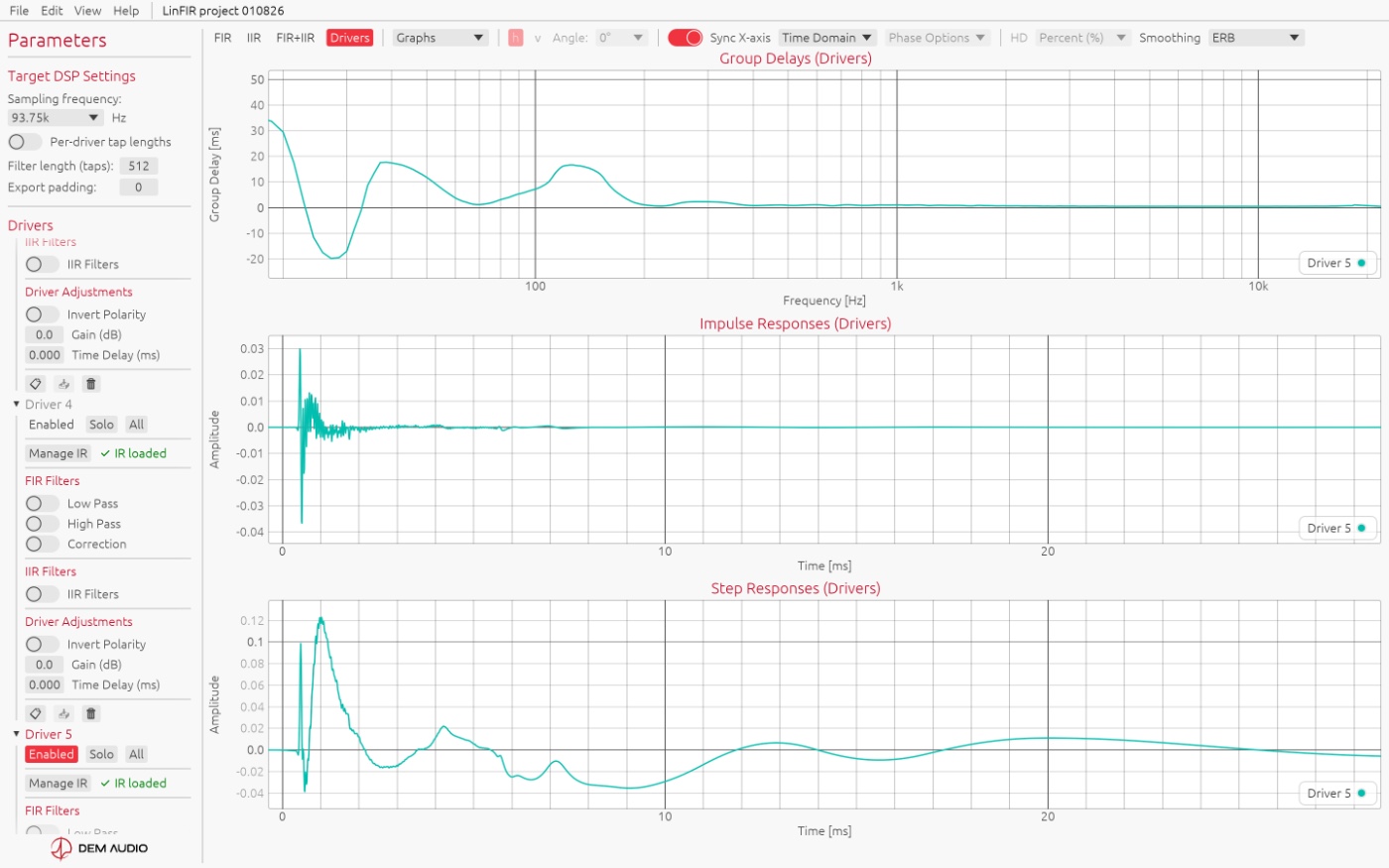This screenshot has width=1389, height=868.
Task: Turn on Driver 4 Low Pass filter
Action: tap(42, 503)
